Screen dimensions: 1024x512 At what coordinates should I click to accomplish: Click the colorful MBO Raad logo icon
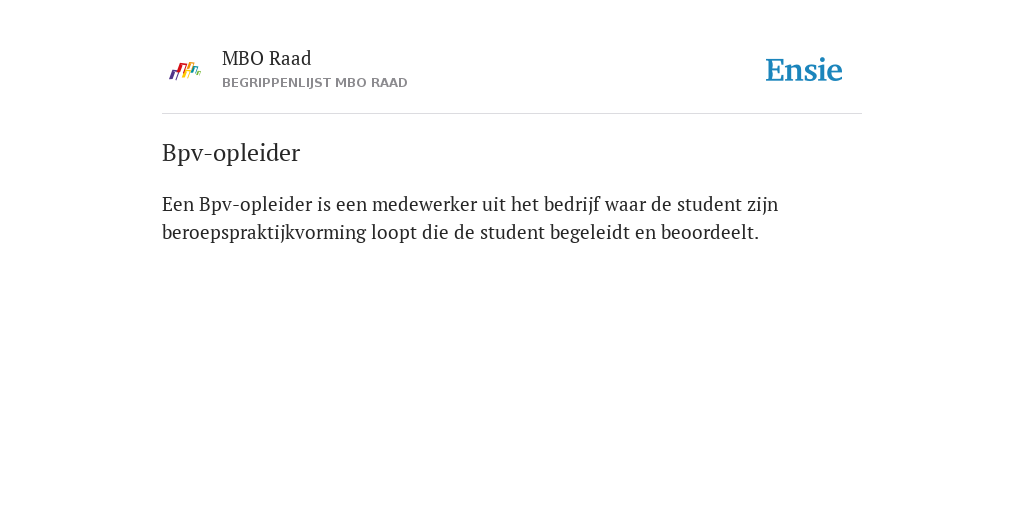tap(185, 71)
